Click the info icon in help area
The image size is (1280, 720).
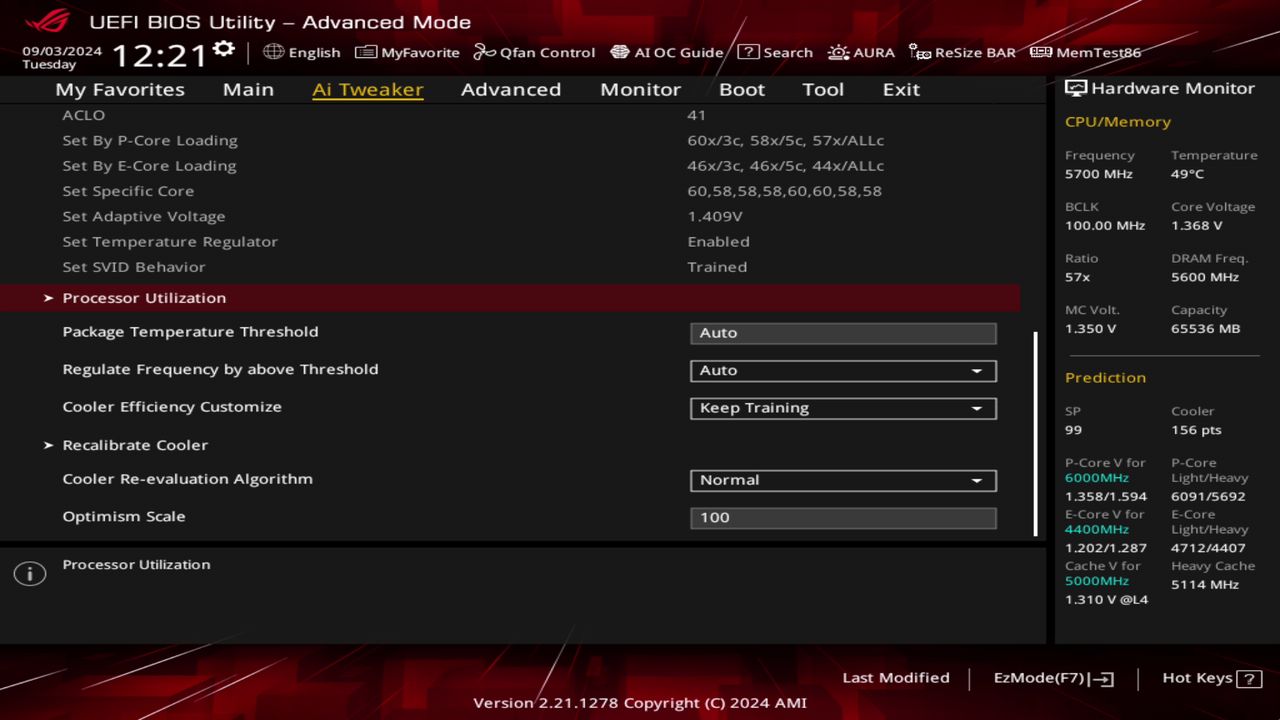(x=30, y=574)
